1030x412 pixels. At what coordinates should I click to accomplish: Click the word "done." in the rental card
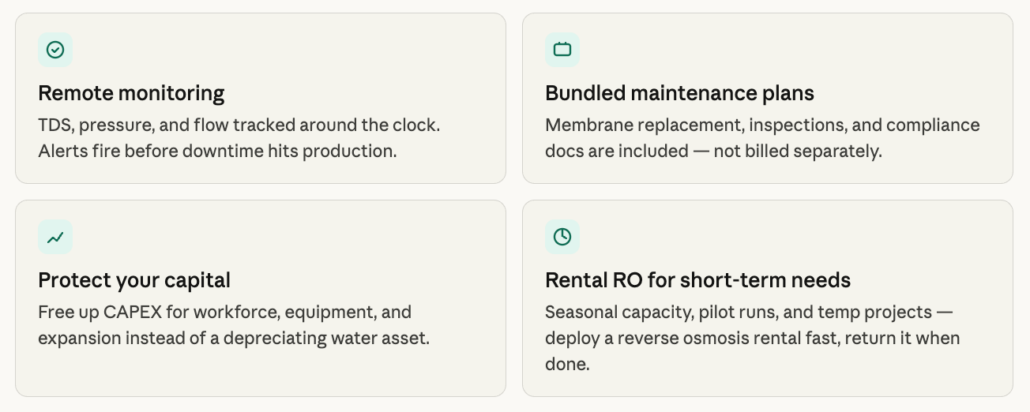(x=567, y=364)
